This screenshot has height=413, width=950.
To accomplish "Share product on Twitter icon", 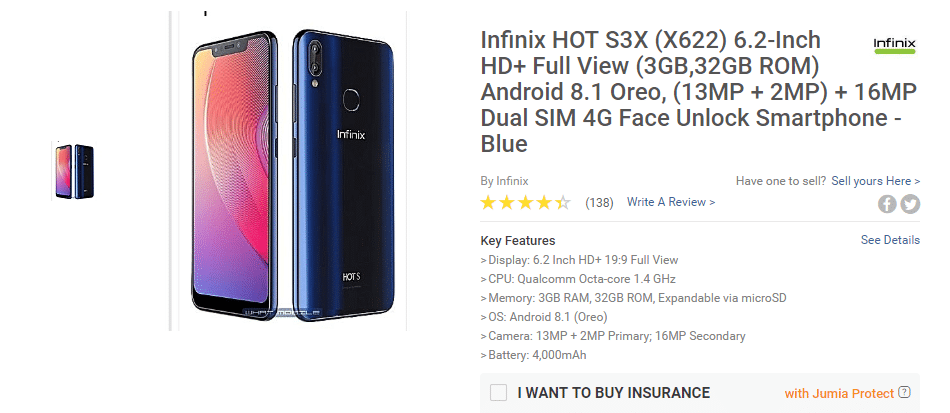I will [x=910, y=204].
